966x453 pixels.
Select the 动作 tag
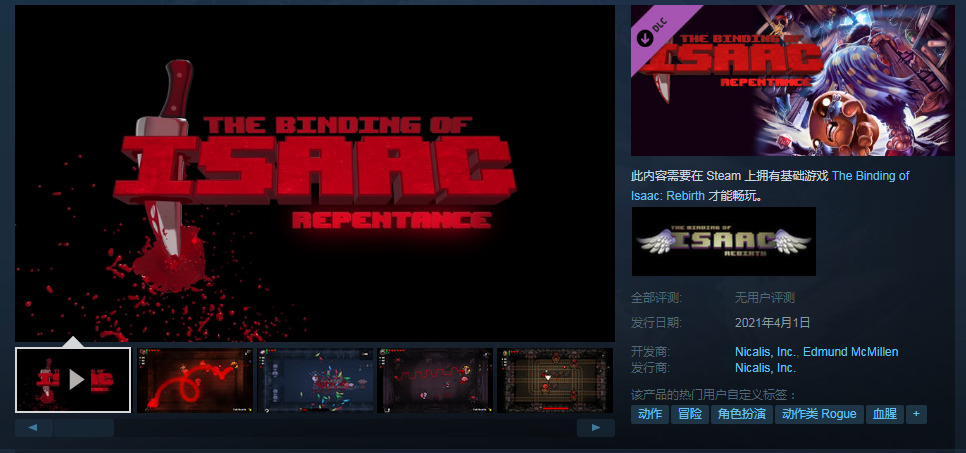point(649,414)
